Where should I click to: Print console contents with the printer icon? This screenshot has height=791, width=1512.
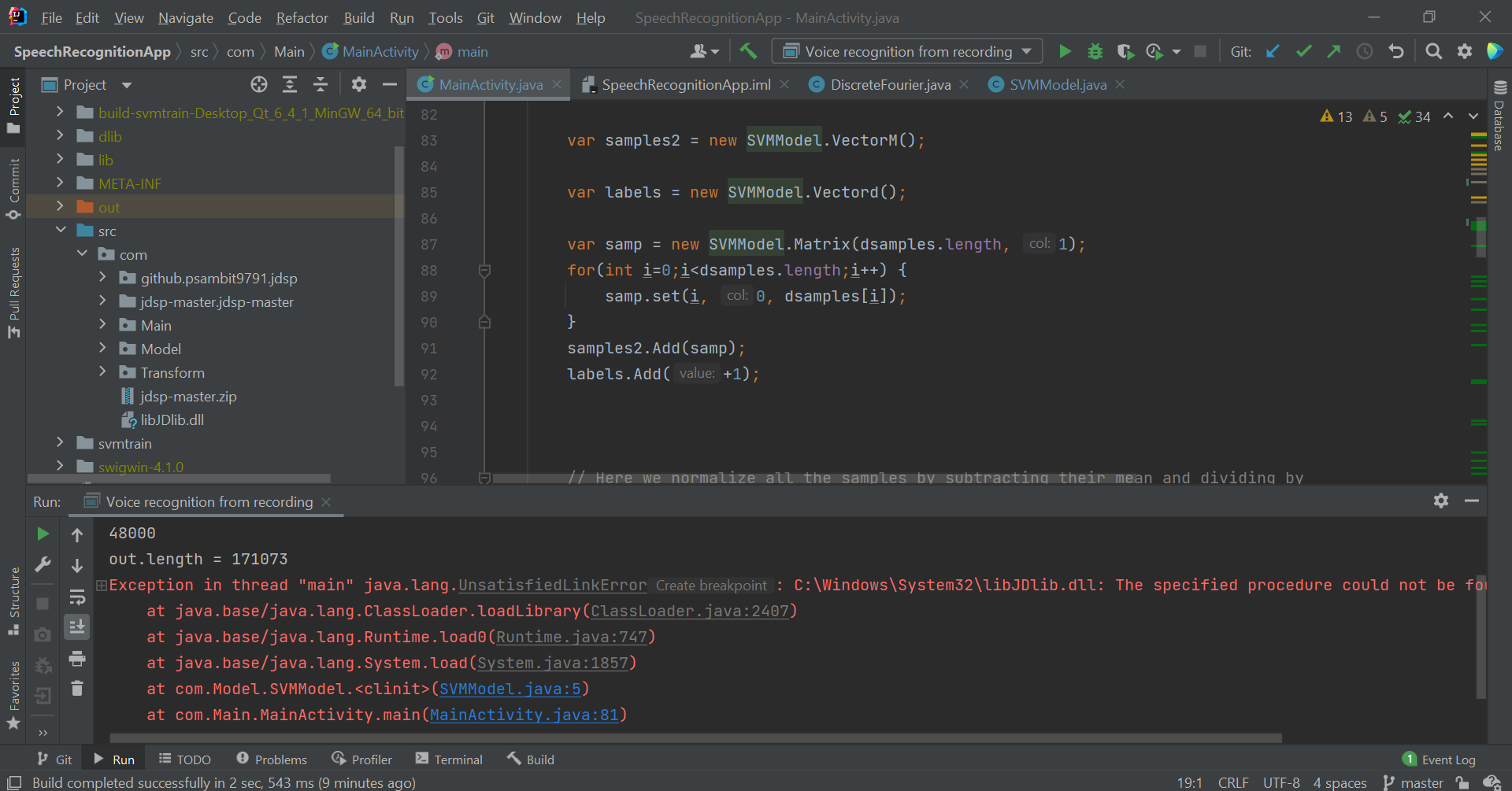(76, 660)
